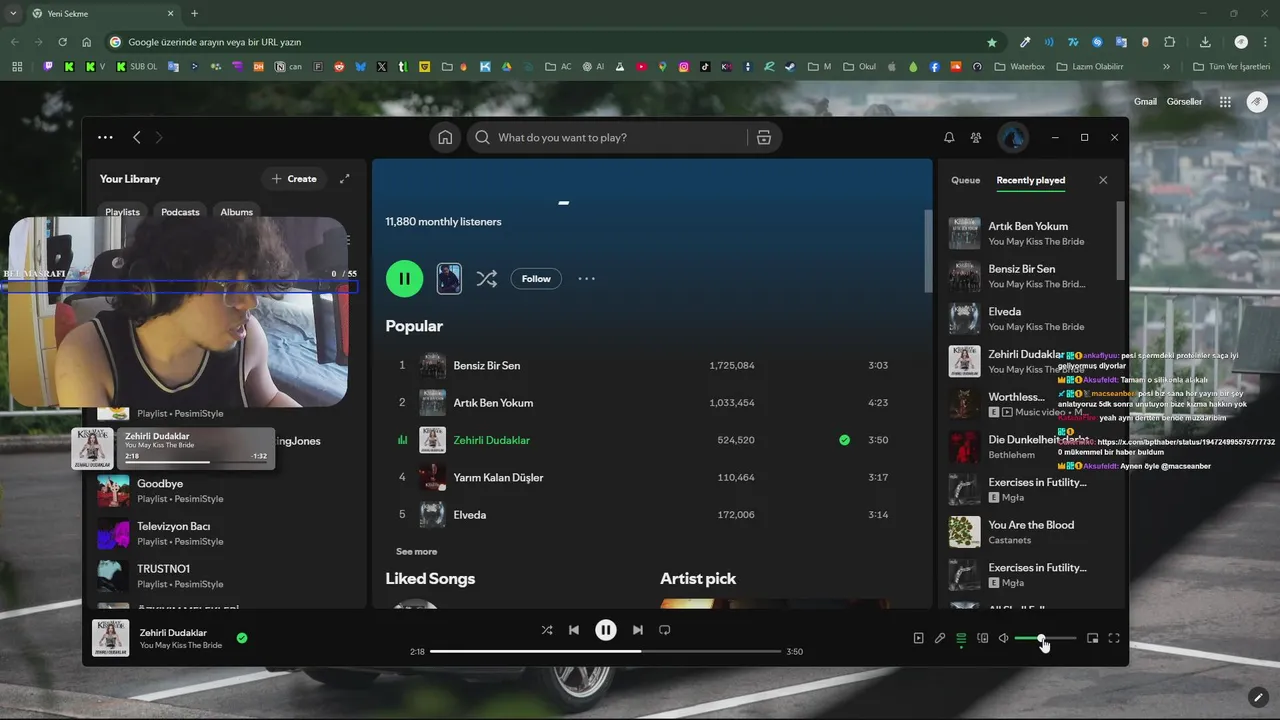Go back with the Spotify arrow

[137, 138]
